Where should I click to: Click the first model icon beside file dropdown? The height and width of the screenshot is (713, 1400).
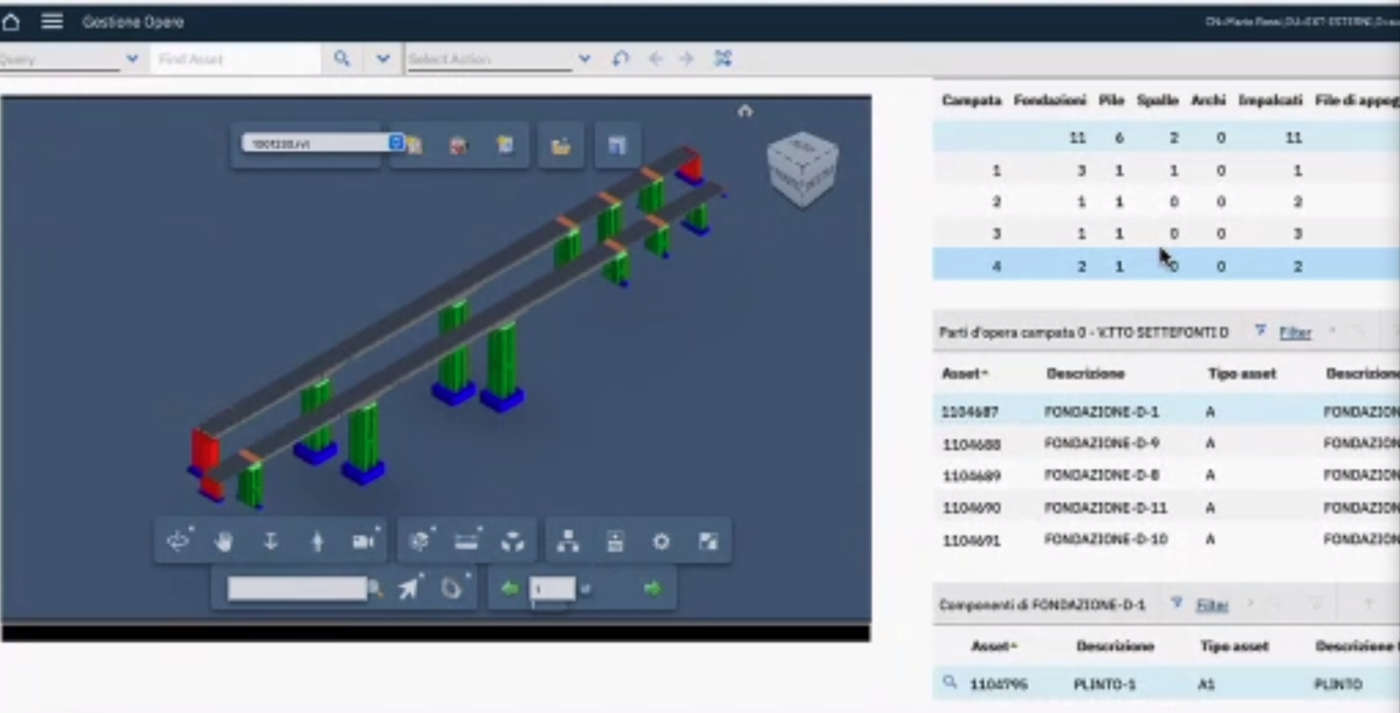pos(413,146)
